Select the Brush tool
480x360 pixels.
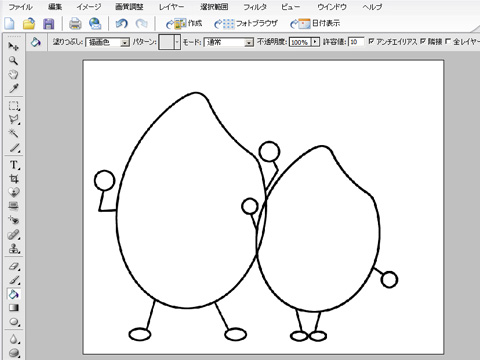[x=14, y=280]
